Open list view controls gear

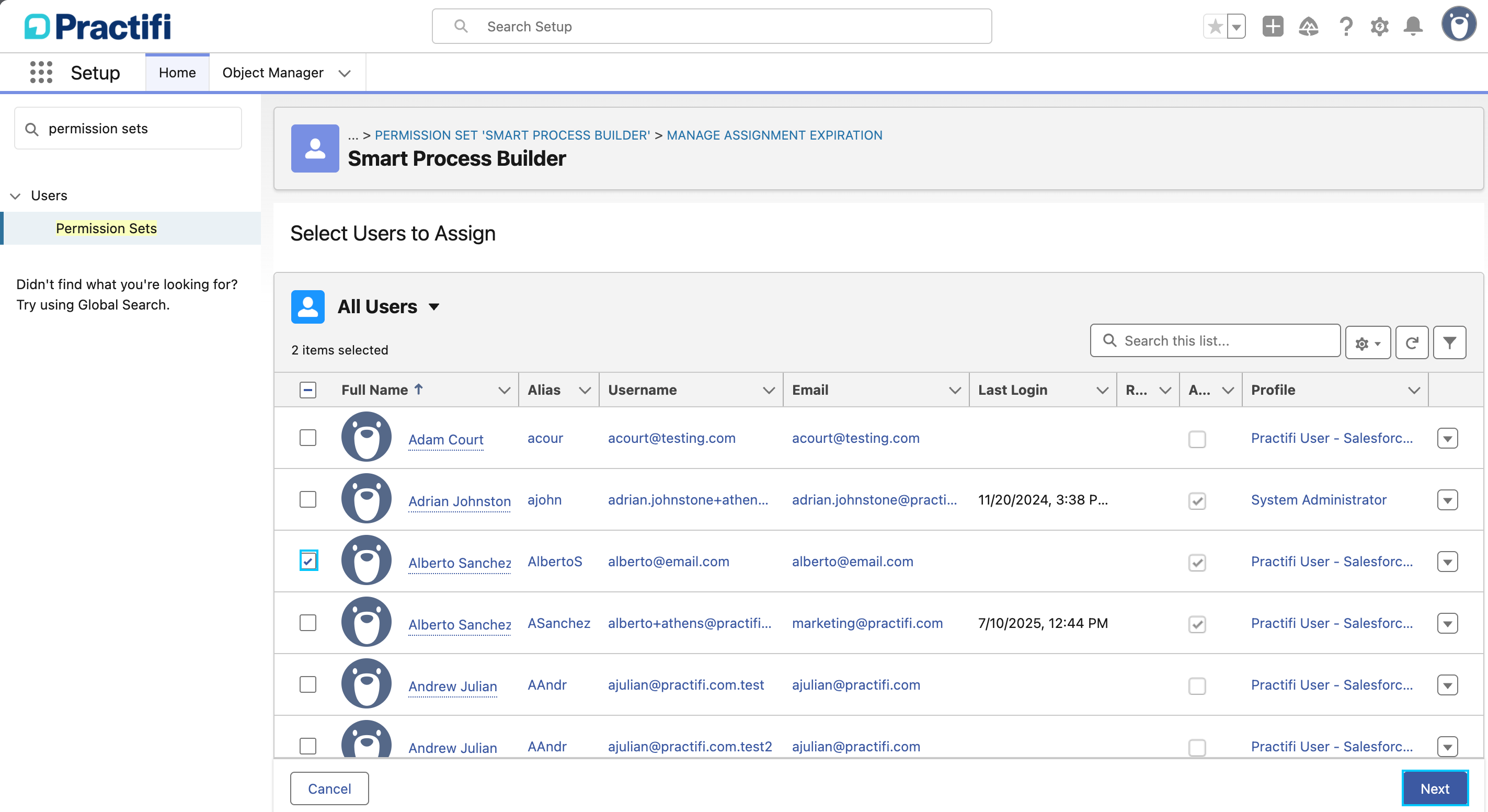pyautogui.click(x=1367, y=343)
